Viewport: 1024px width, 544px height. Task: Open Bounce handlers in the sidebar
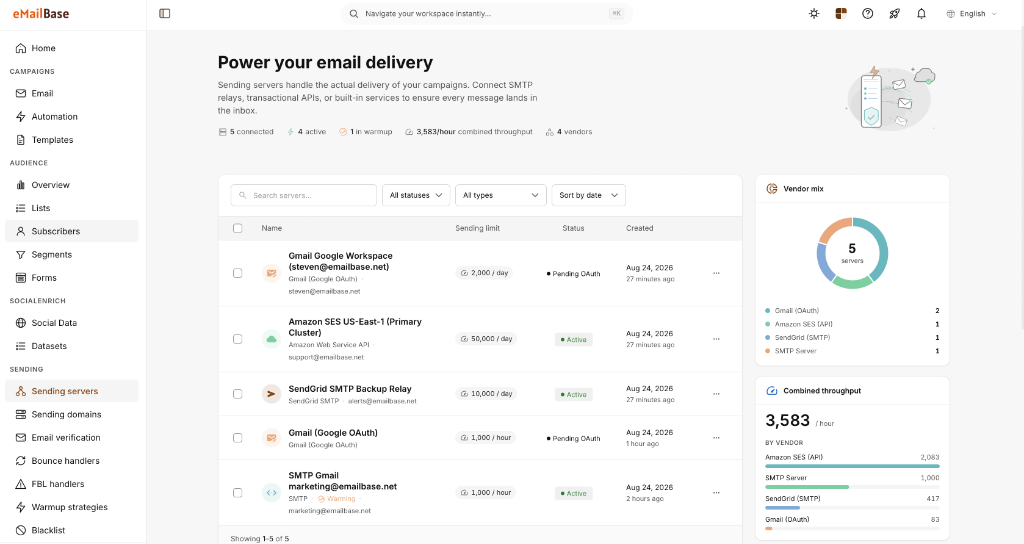[72, 461]
